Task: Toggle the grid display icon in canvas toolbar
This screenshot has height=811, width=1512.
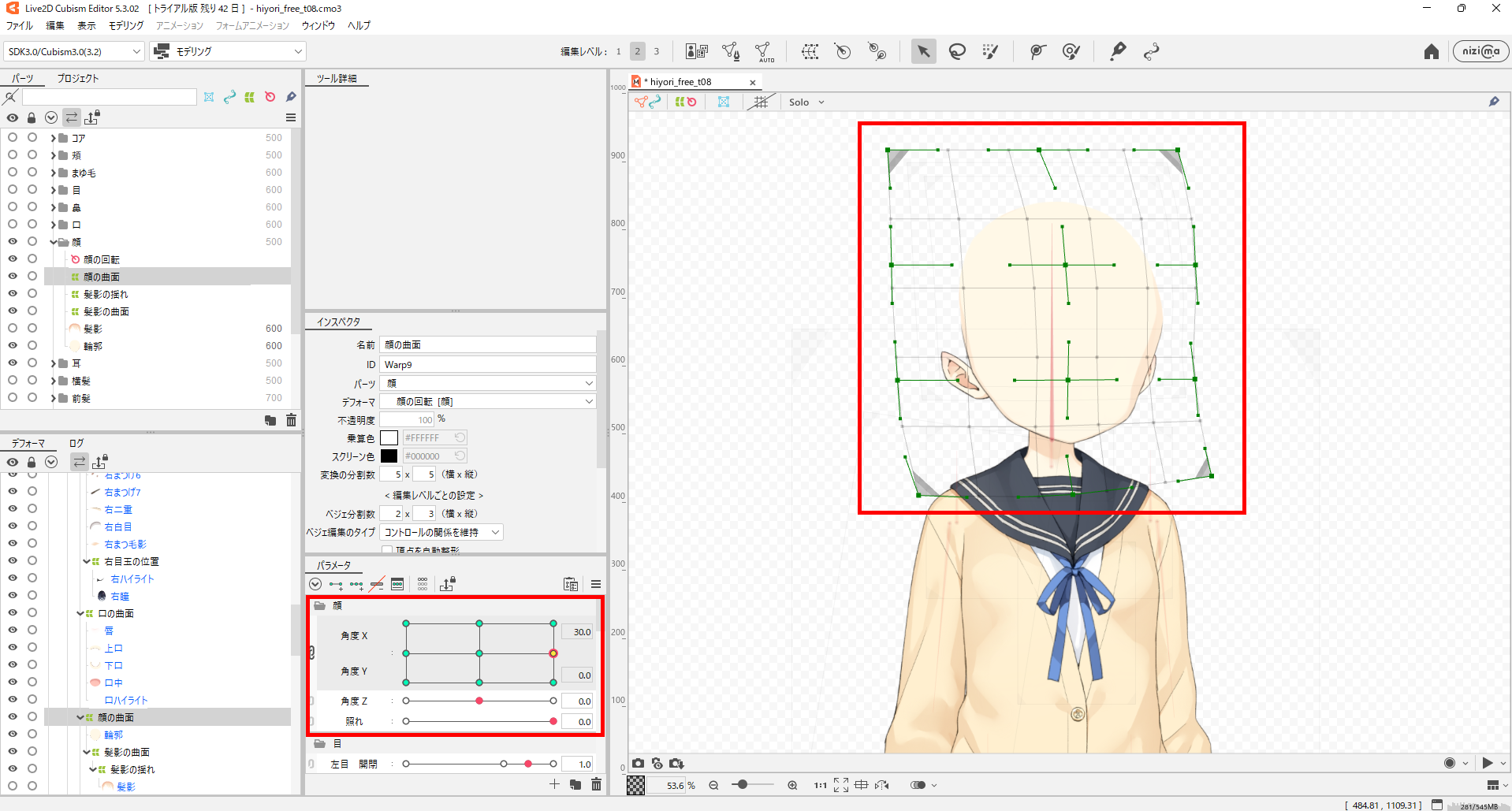Action: (760, 102)
